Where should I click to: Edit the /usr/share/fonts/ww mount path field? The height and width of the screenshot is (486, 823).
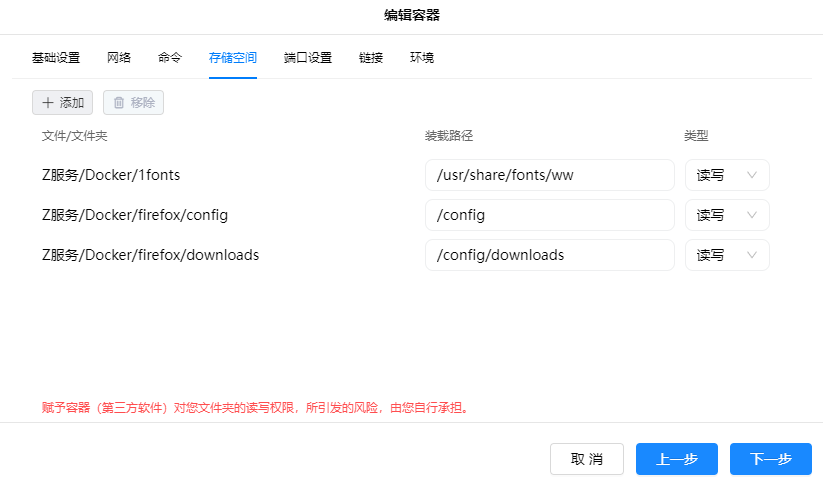tap(549, 175)
